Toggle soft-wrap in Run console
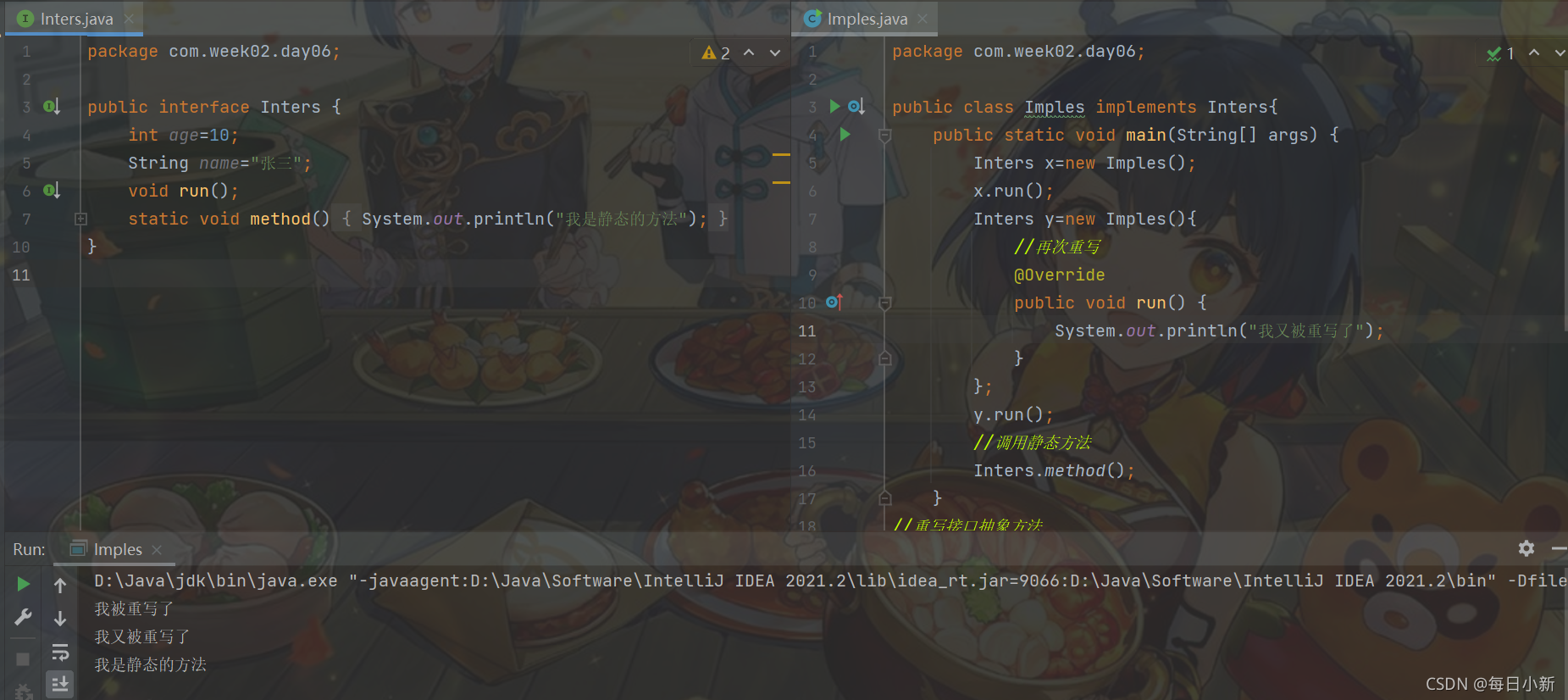 (x=60, y=652)
